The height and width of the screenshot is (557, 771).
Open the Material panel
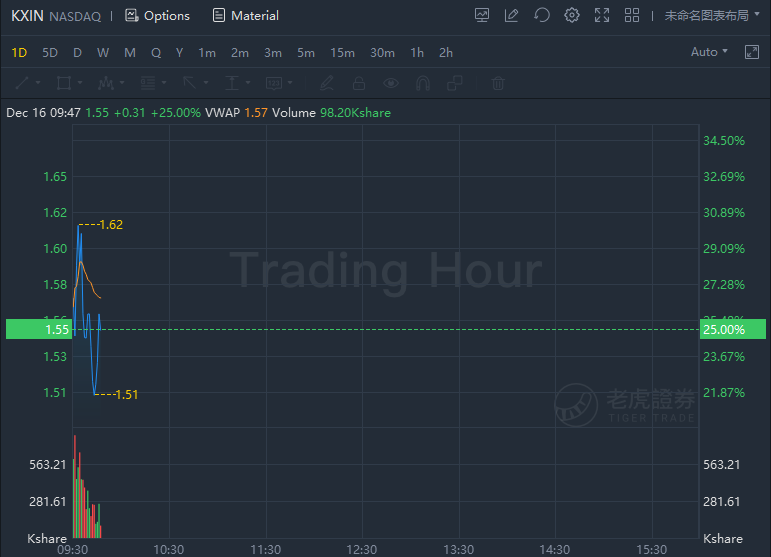(x=245, y=16)
